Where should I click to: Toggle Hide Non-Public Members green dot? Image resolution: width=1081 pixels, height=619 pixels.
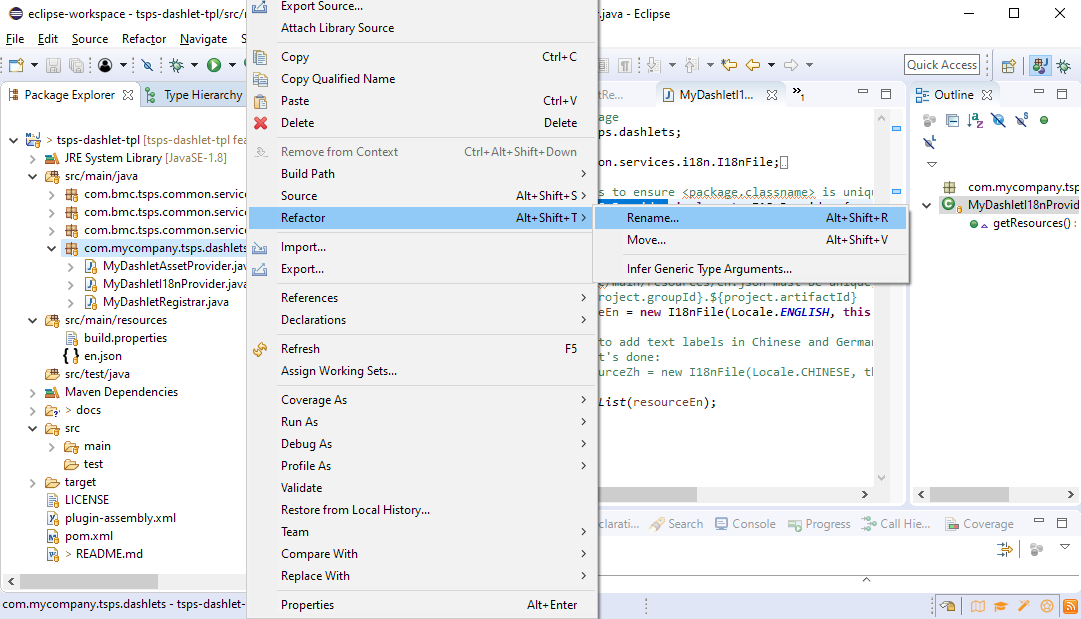click(x=1044, y=121)
